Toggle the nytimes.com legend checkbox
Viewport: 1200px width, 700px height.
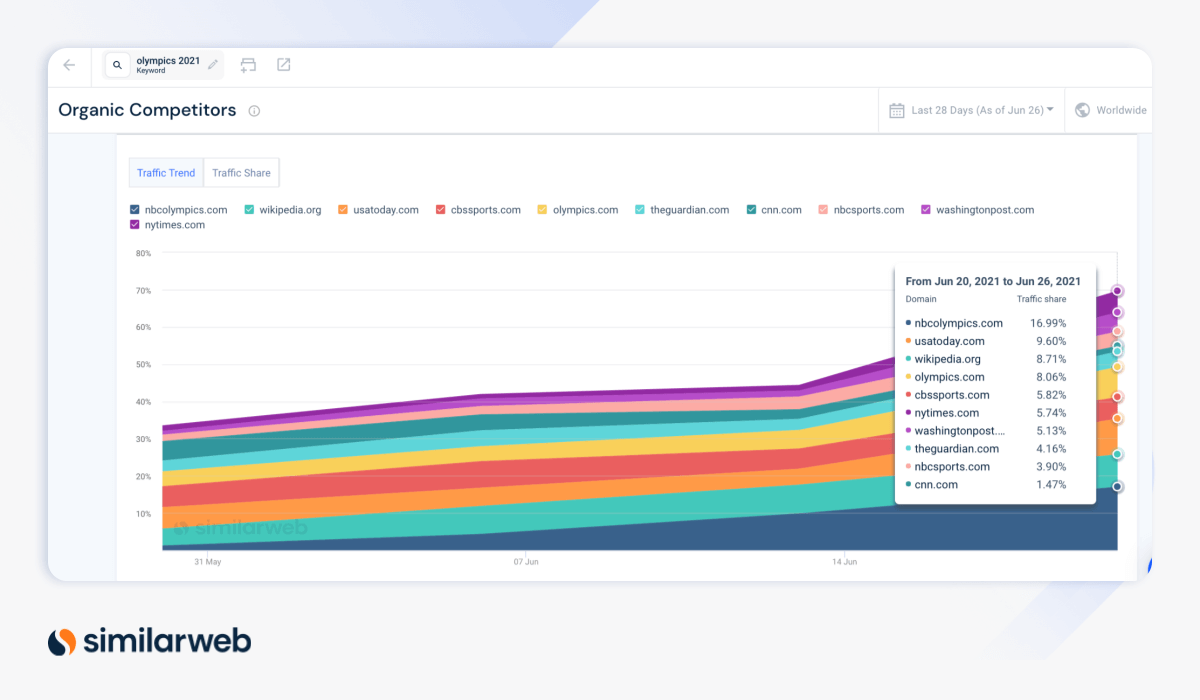pos(135,225)
